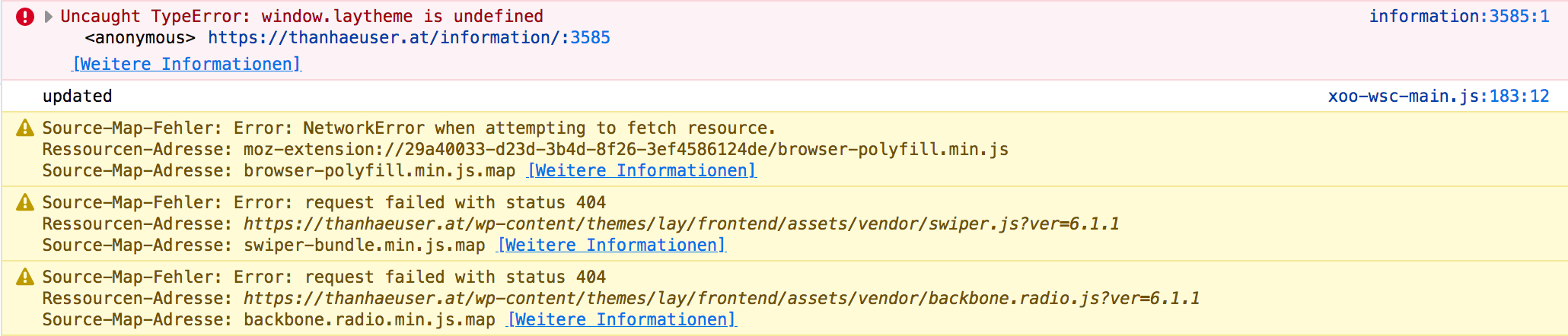The width and height of the screenshot is (1568, 336).
Task: Click warning icon of the swiper.js warning
Action: (25, 202)
